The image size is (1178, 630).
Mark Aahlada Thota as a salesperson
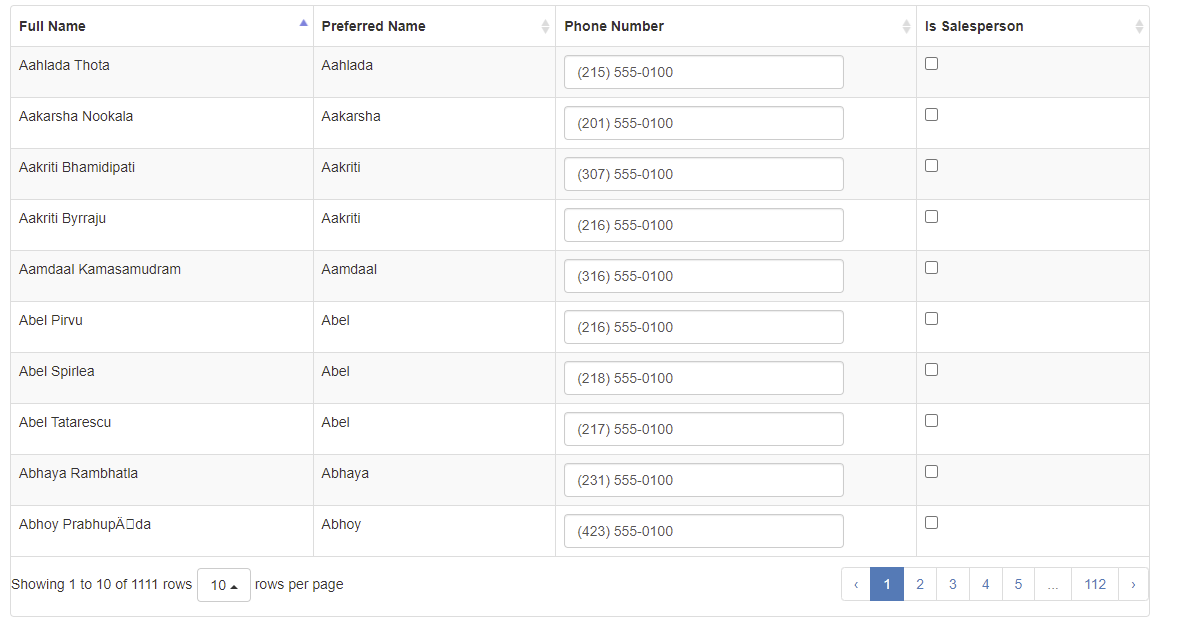point(931,63)
